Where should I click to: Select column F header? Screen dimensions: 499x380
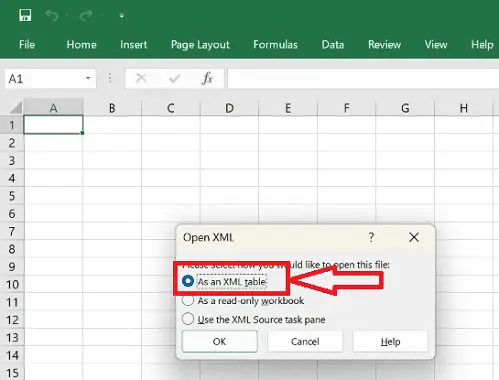(347, 108)
